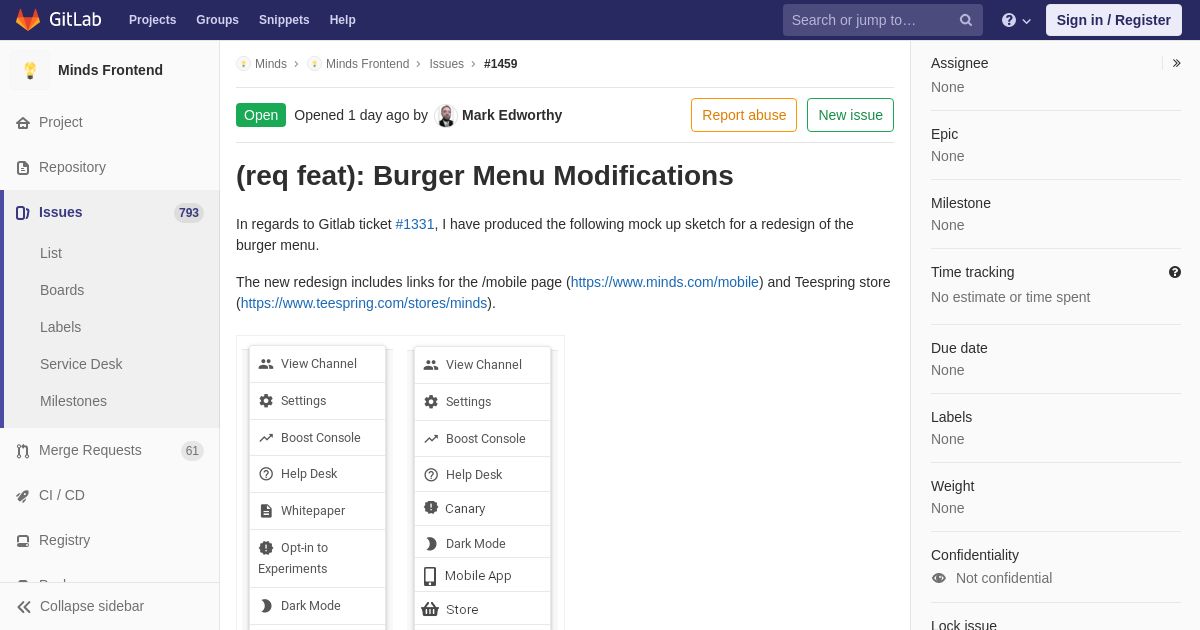Click 'No estimate or time spent' text
The height and width of the screenshot is (630, 1200).
click(1011, 297)
